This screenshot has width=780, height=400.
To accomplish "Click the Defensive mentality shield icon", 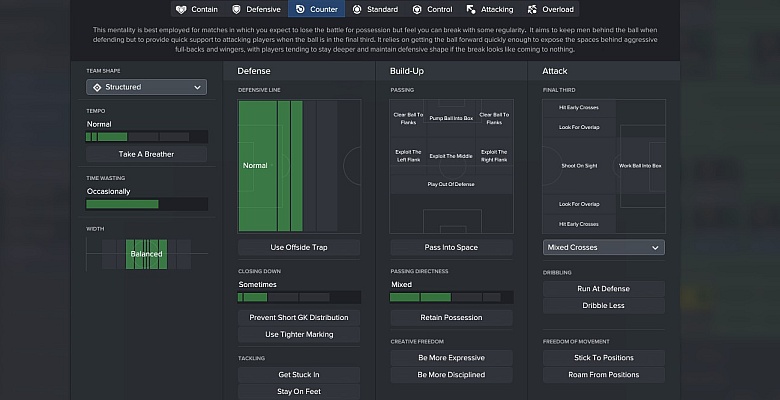I will (x=236, y=9).
